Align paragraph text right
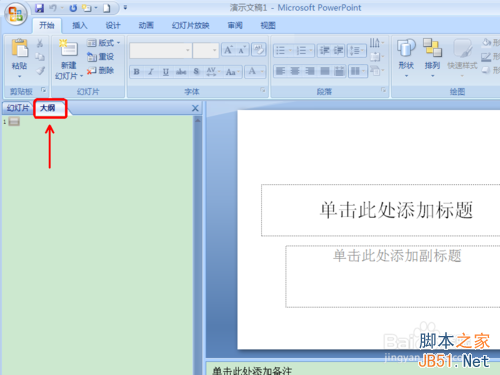The image size is (500, 375). [310, 71]
